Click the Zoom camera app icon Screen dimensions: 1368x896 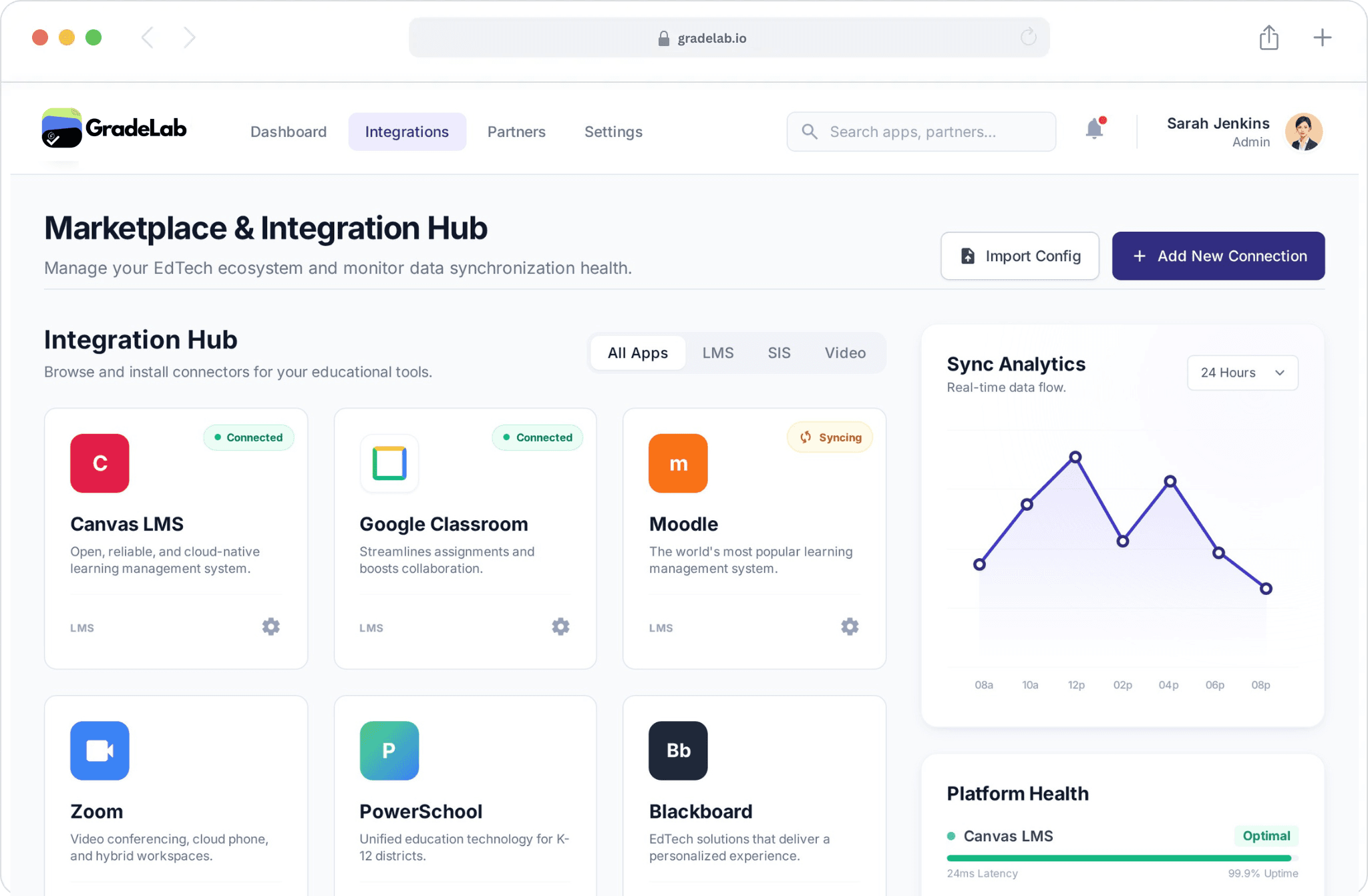[100, 750]
